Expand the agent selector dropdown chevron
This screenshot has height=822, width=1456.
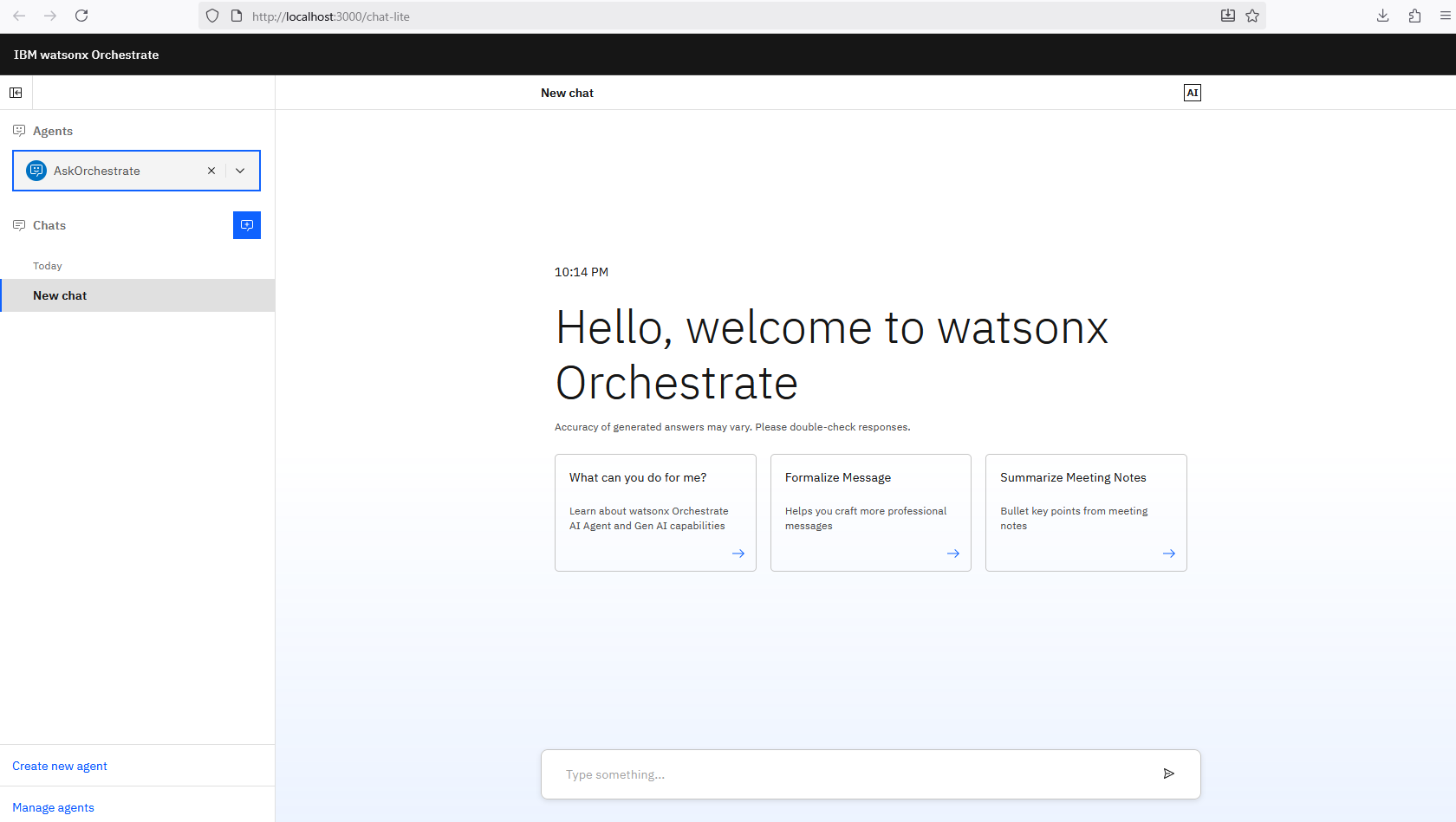click(241, 171)
